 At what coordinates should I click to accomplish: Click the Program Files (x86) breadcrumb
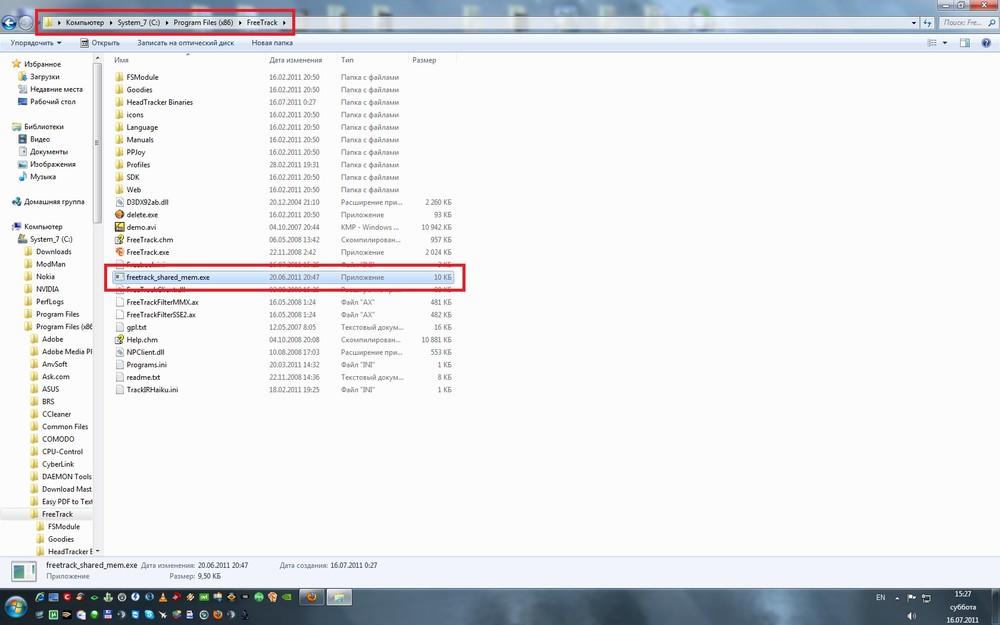(203, 22)
